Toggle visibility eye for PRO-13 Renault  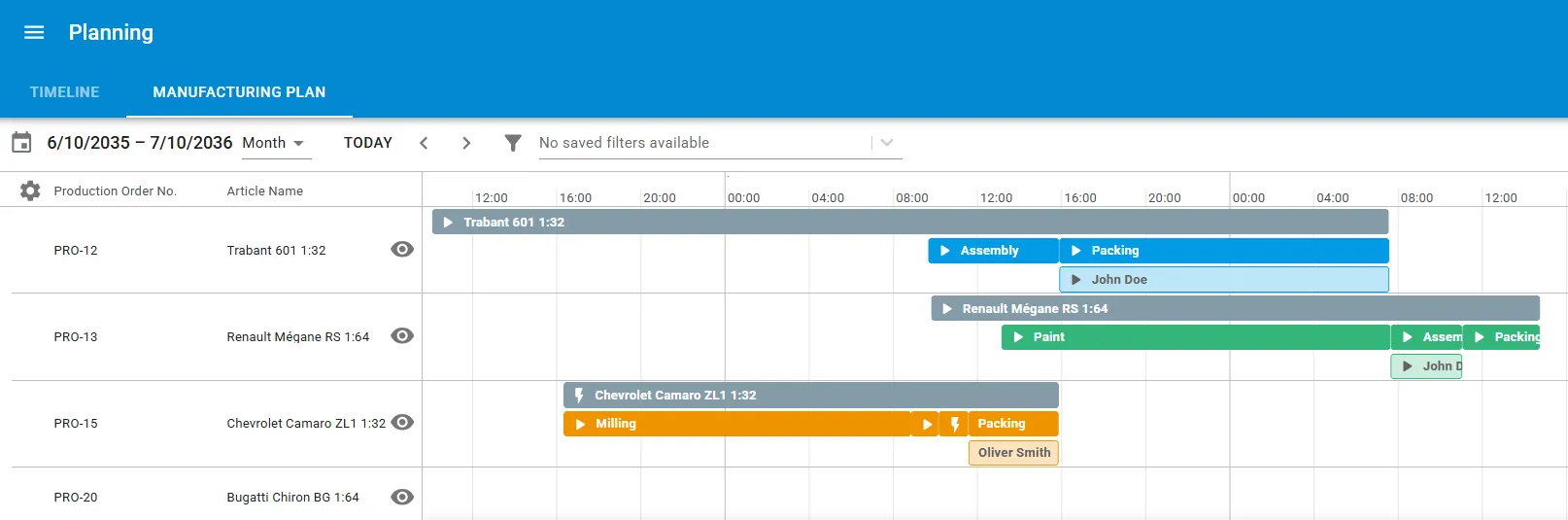click(x=402, y=336)
